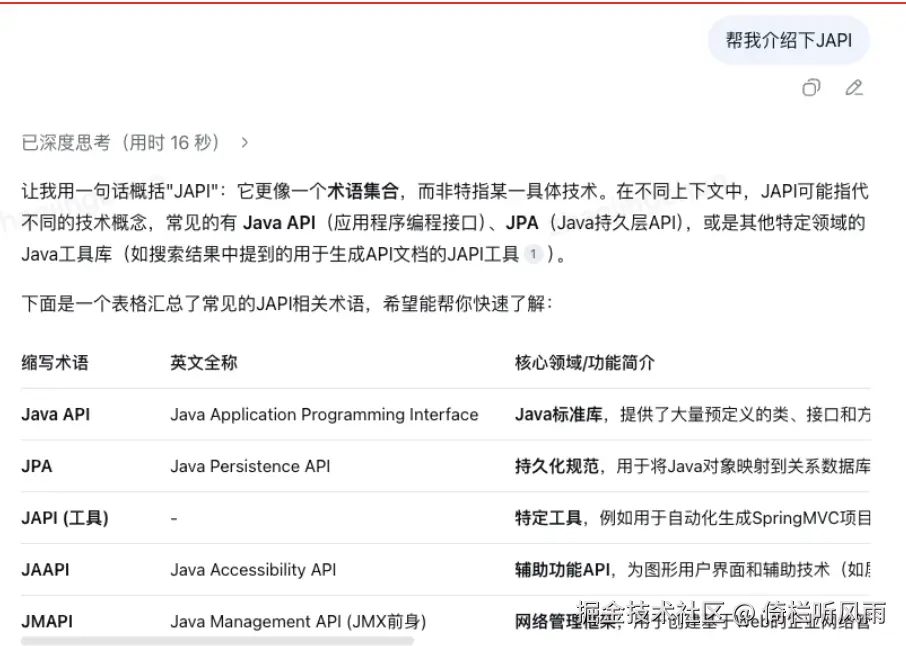
Task: Select the 核心领域/功能简介 column header
Action: pos(585,363)
